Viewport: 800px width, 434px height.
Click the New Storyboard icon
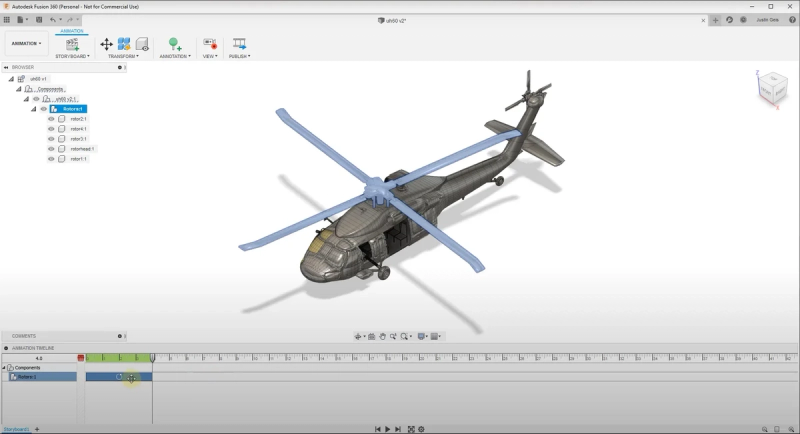click(72, 44)
